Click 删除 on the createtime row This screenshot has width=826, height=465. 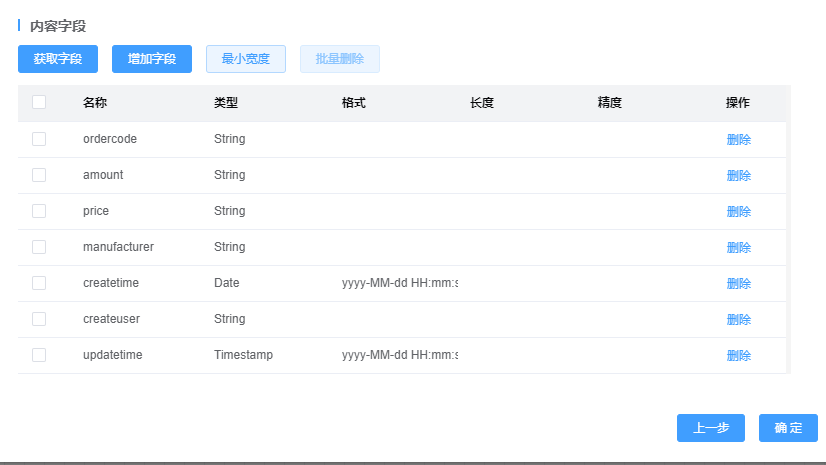coord(738,284)
